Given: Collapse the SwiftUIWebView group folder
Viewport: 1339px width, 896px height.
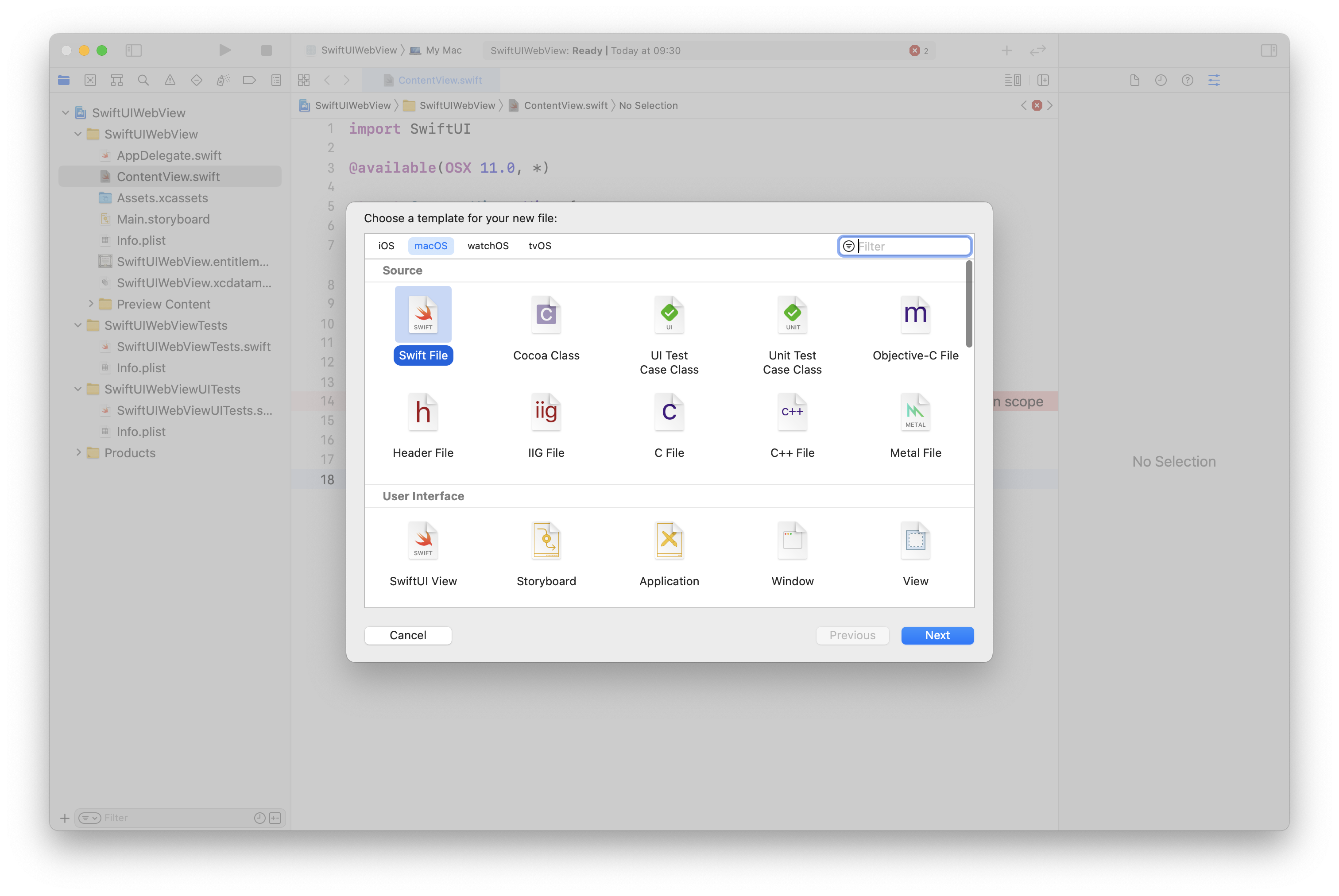Looking at the screenshot, I should point(78,134).
